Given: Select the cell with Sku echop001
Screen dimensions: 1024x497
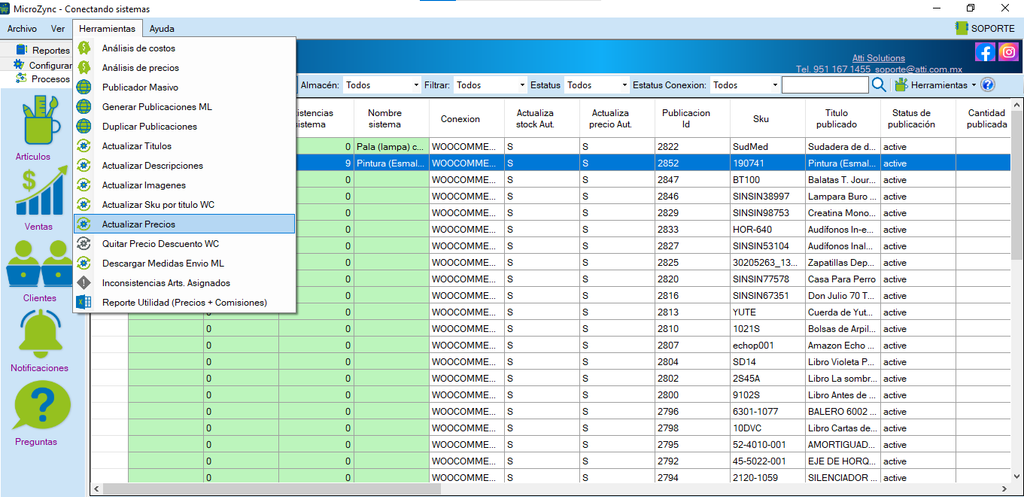Looking at the screenshot, I should [767, 345].
